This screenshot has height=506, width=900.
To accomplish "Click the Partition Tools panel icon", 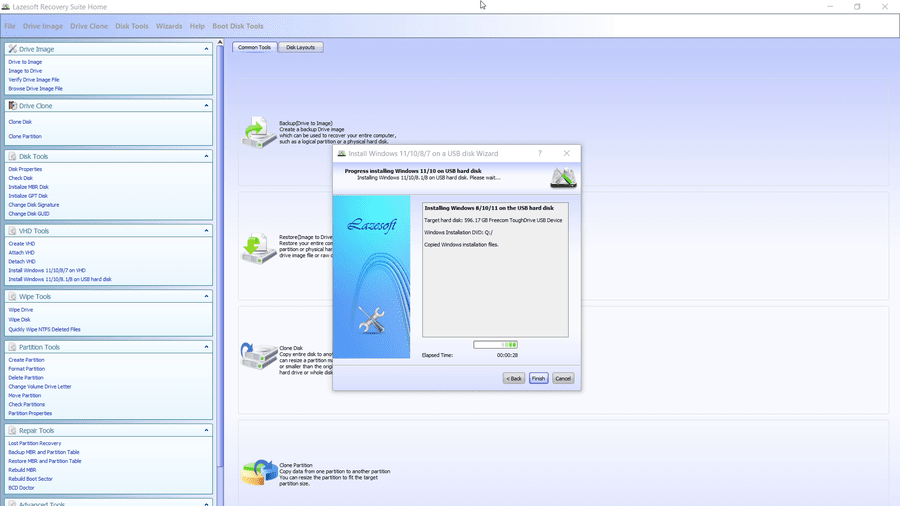I will (12, 347).
